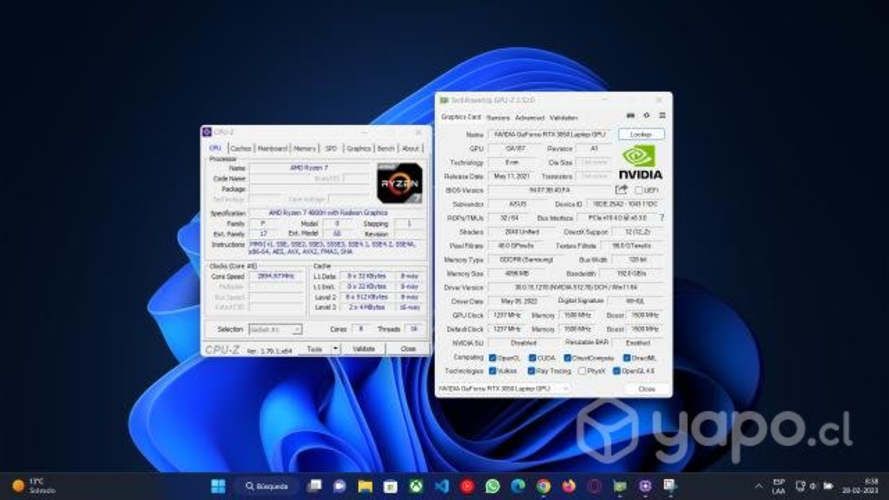Toggle the PhysX checkbox
This screenshot has width=889, height=500.
(582, 371)
